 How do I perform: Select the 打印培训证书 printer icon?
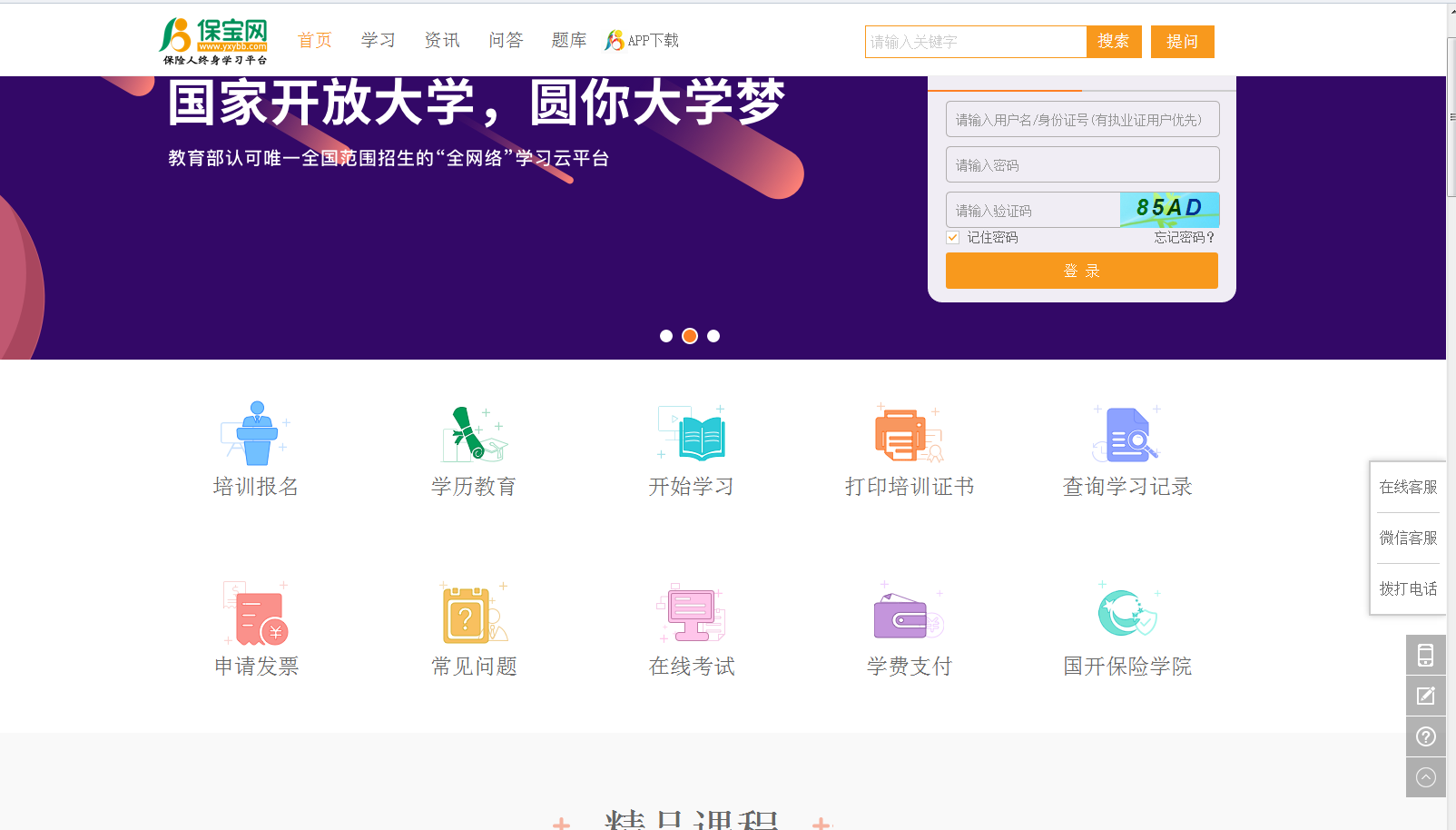click(x=909, y=434)
